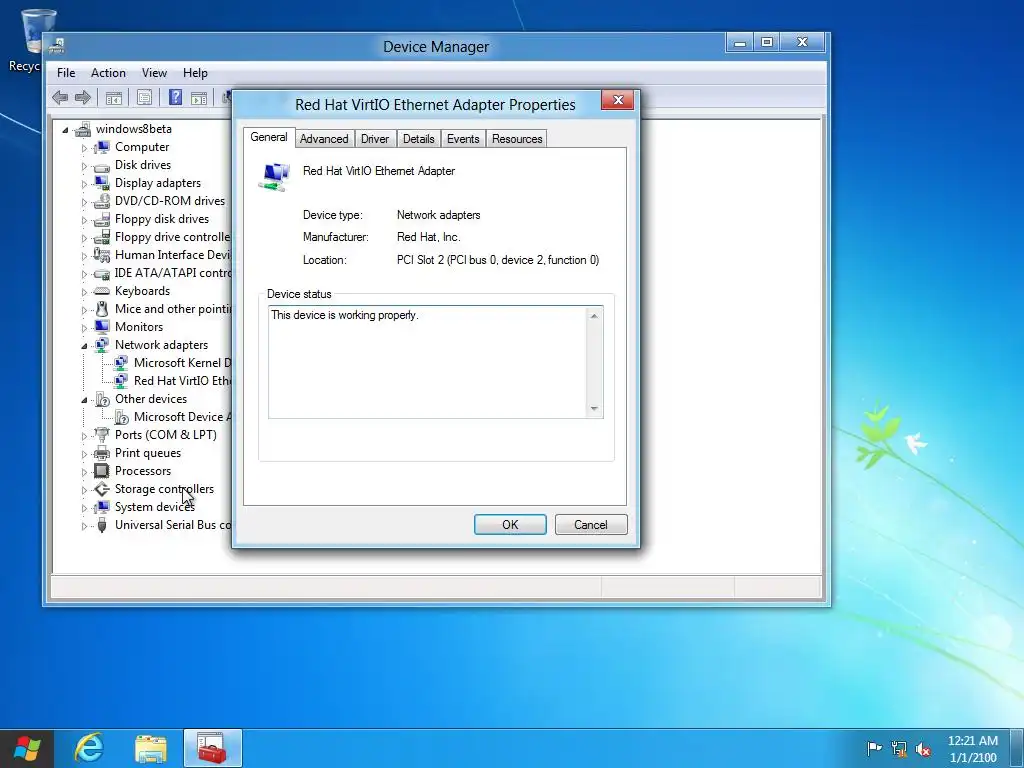This screenshot has height=768, width=1024.
Task: Select the Print queues icon
Action: 102,453
